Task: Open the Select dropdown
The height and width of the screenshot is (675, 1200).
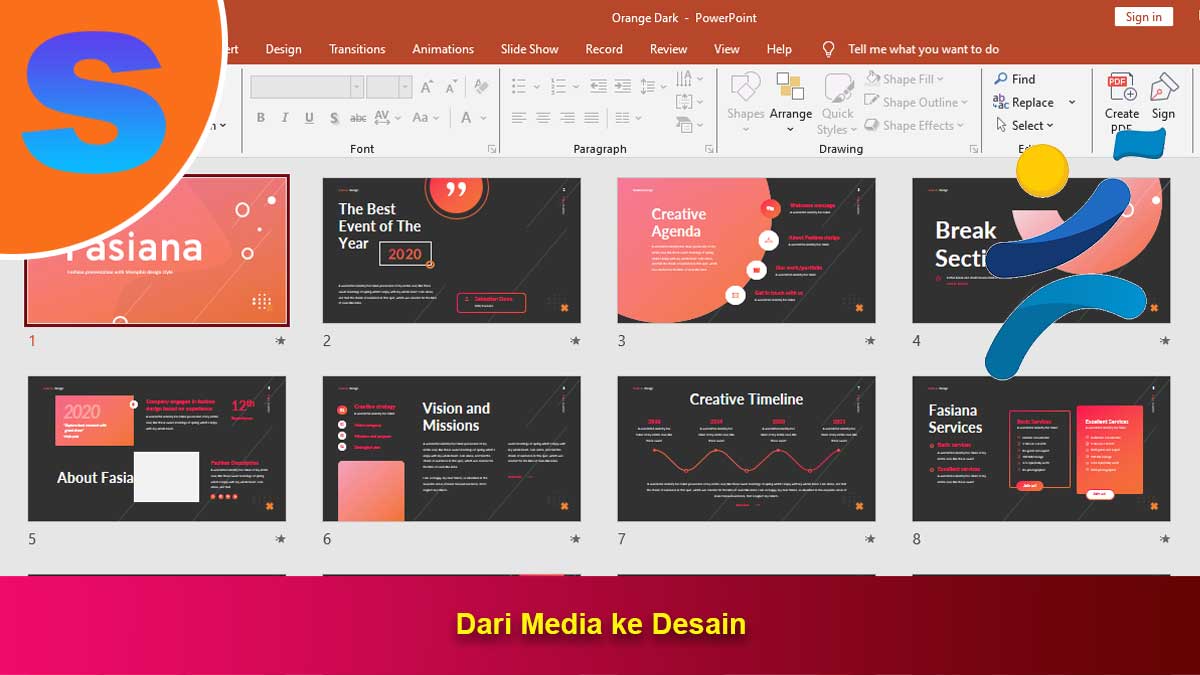Action: click(x=1025, y=126)
